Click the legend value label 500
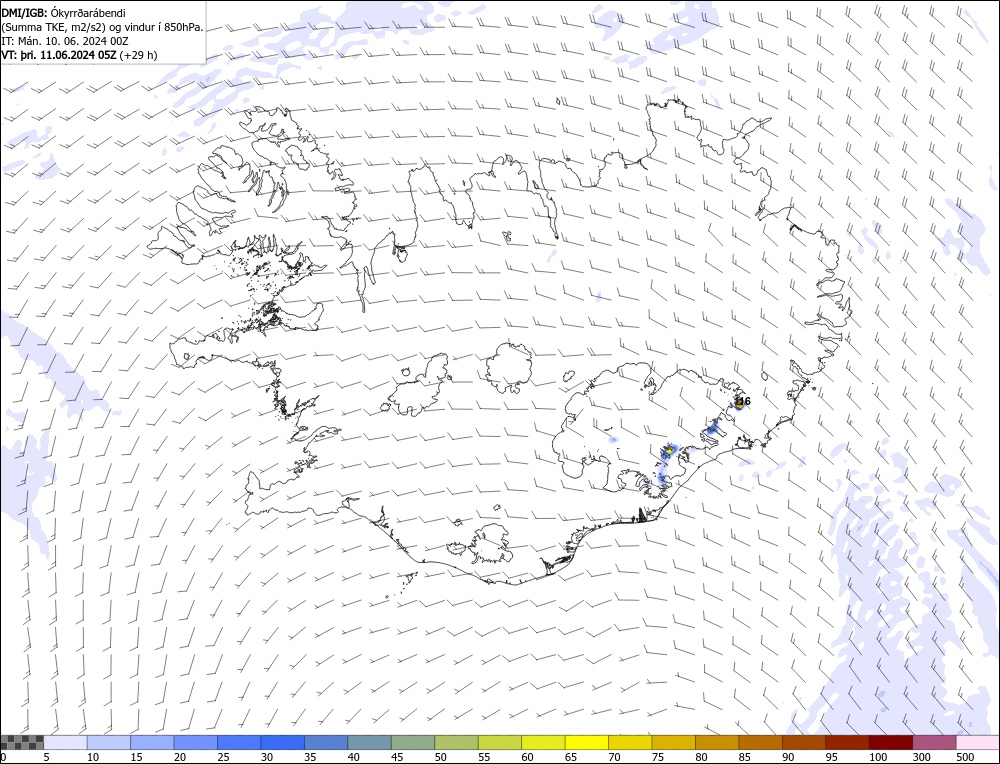This screenshot has height=764, width=1000. (964, 757)
